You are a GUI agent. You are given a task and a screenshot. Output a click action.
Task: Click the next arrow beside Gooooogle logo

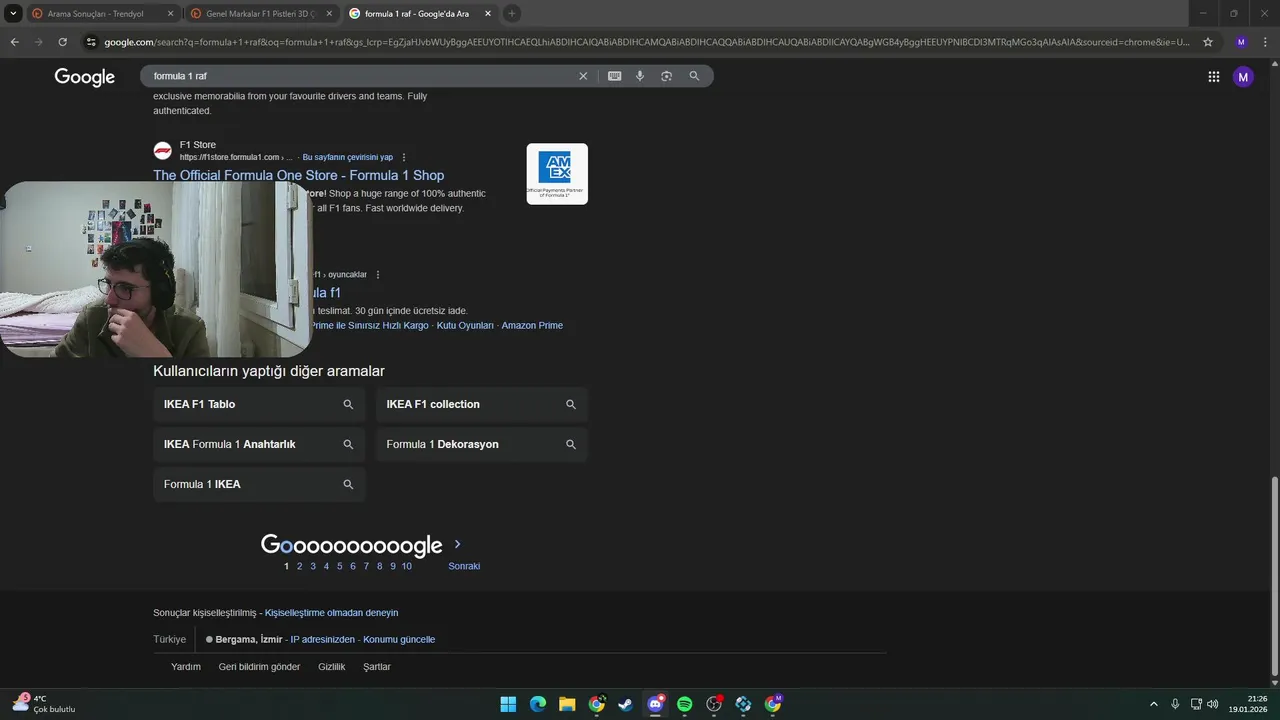click(x=457, y=544)
